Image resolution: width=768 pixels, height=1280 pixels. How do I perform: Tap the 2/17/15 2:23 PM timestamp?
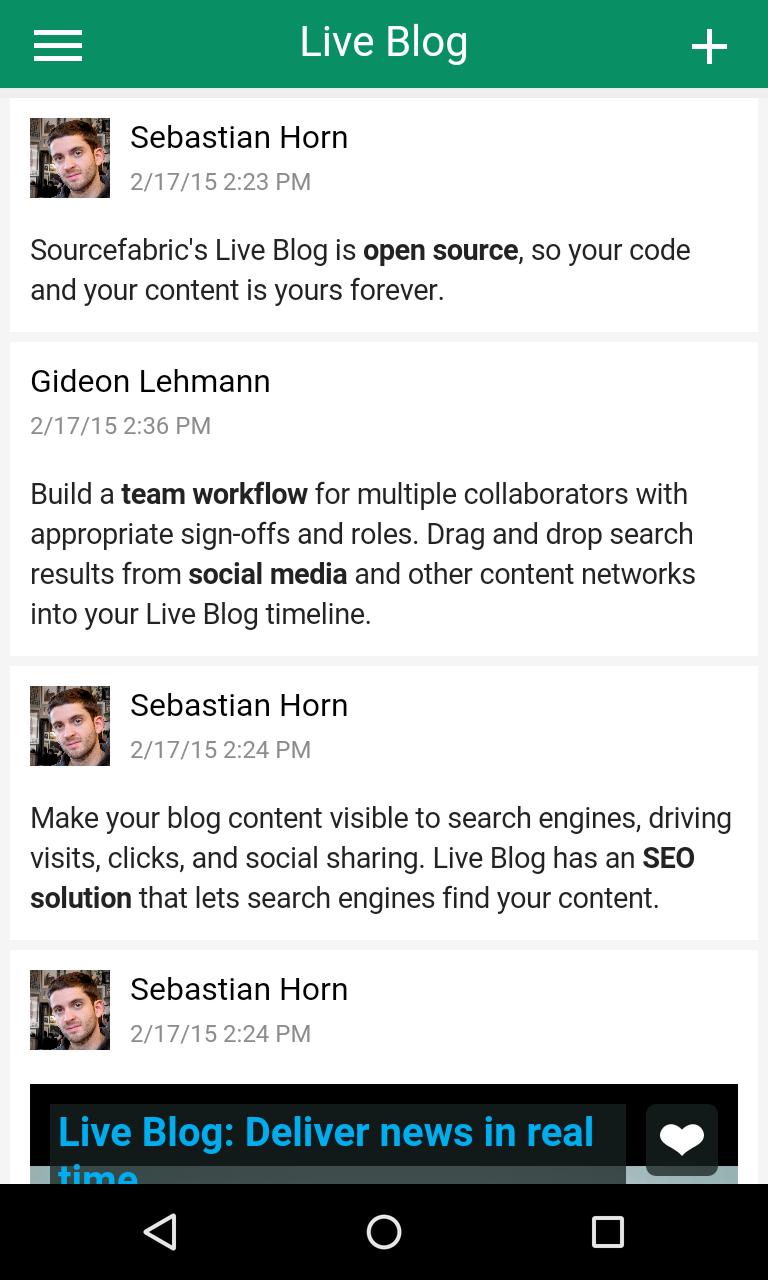pos(220,182)
